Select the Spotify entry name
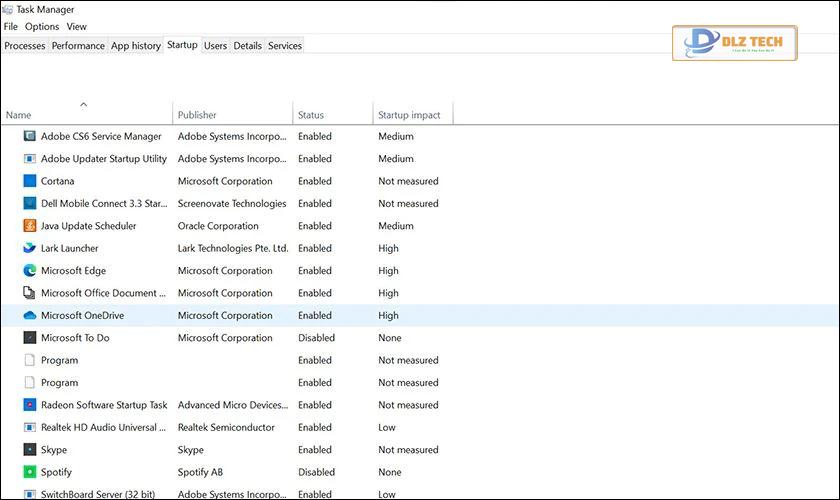Image resolution: width=840 pixels, height=500 pixels. [x=56, y=472]
